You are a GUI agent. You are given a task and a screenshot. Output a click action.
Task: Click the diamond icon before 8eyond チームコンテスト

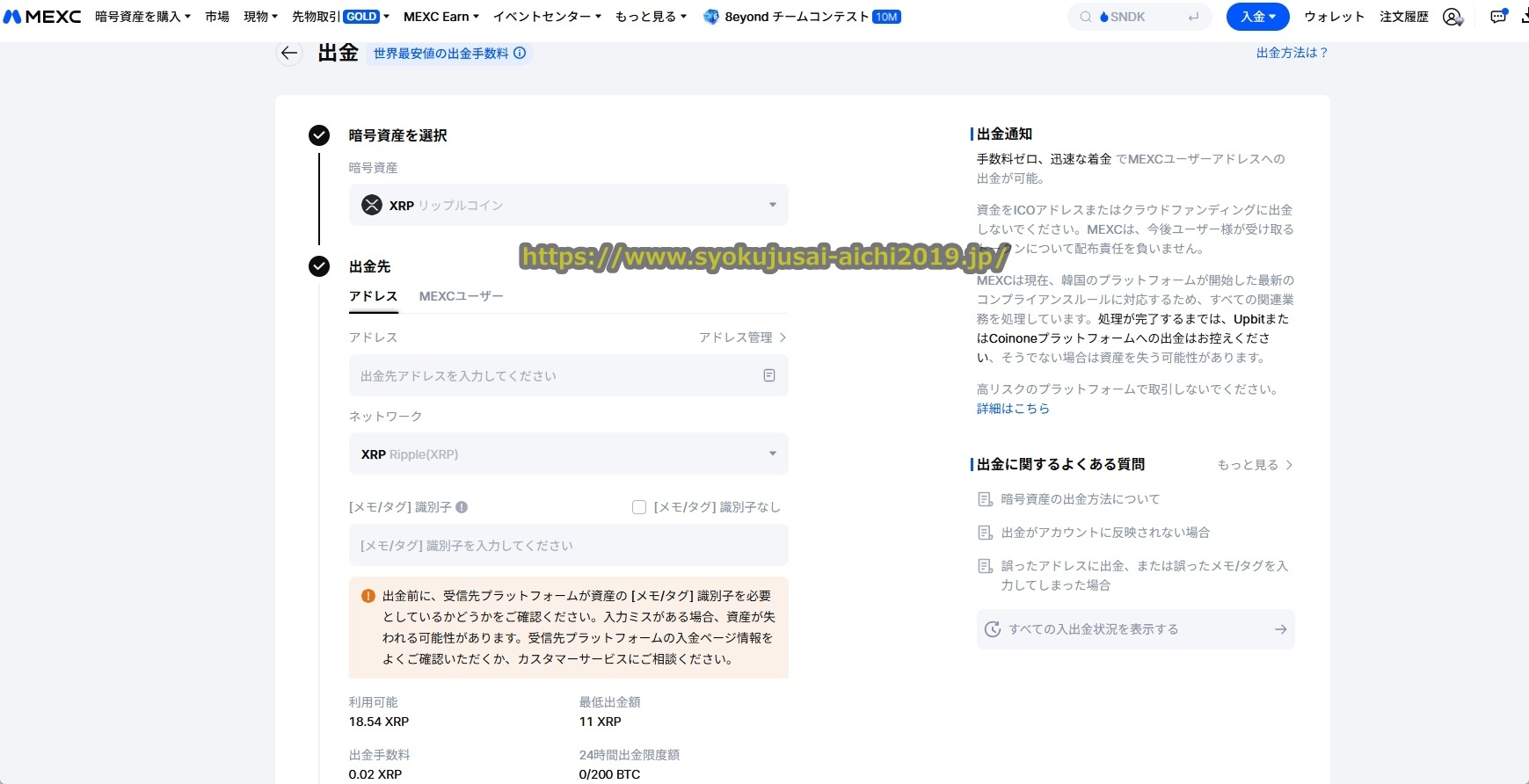pos(711,17)
